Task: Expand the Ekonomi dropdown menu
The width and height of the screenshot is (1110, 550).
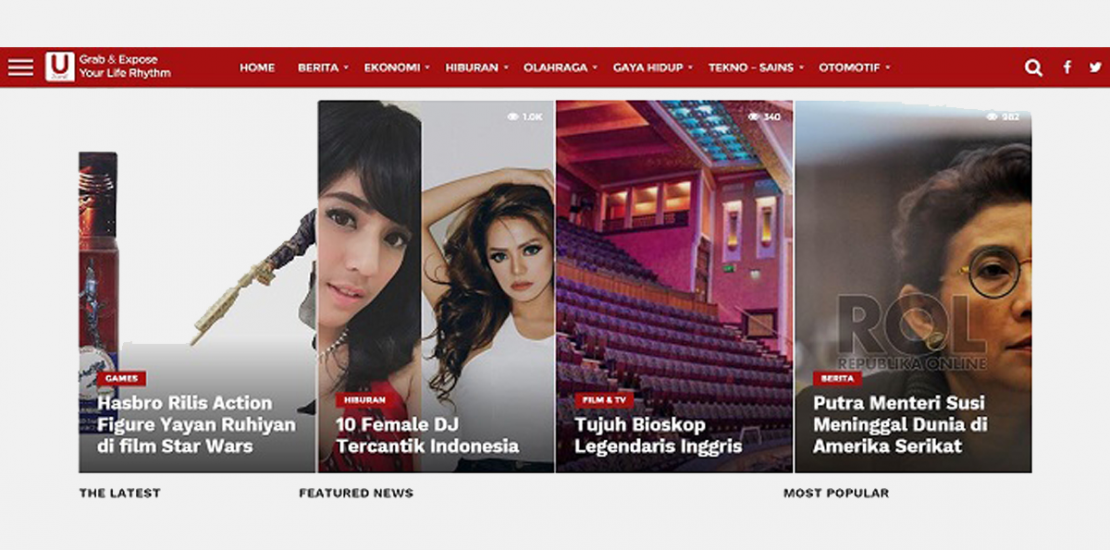Action: tap(396, 68)
